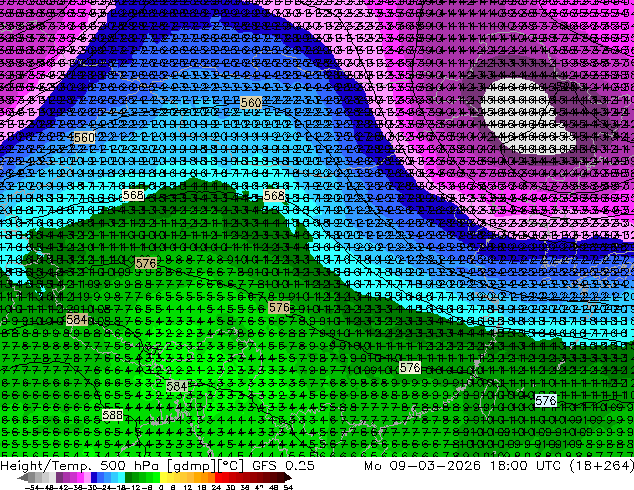Viewport: 634px width, 490px height.
Task: Click the 'GFS 0.25' model label
Action: click(x=283, y=465)
